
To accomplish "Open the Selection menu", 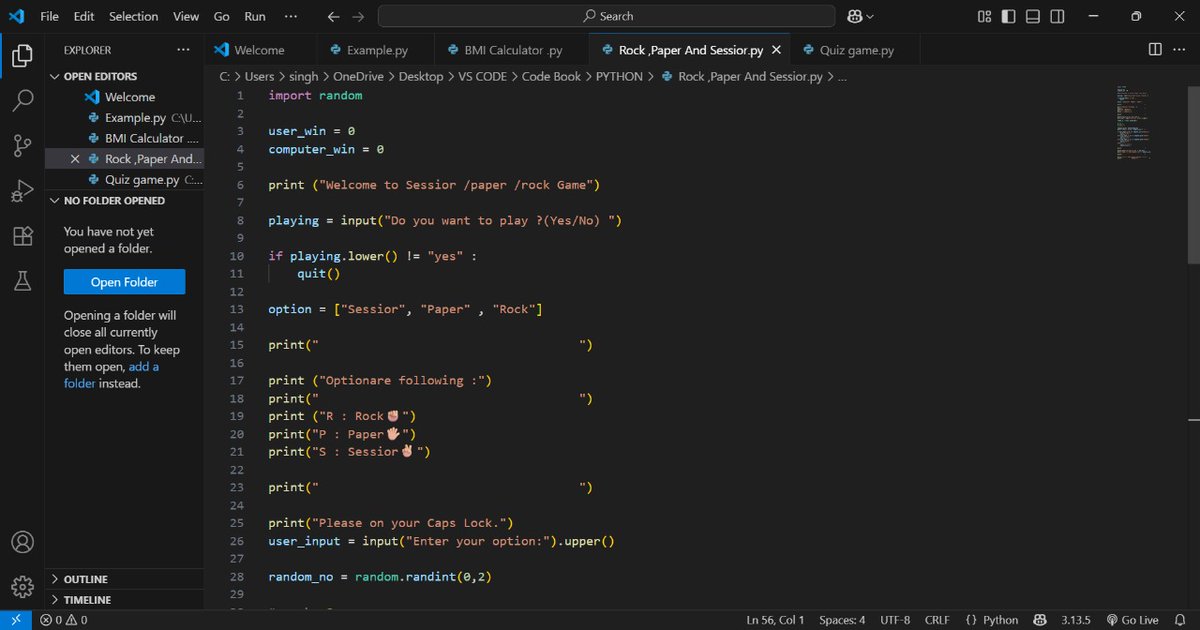I will (134, 16).
